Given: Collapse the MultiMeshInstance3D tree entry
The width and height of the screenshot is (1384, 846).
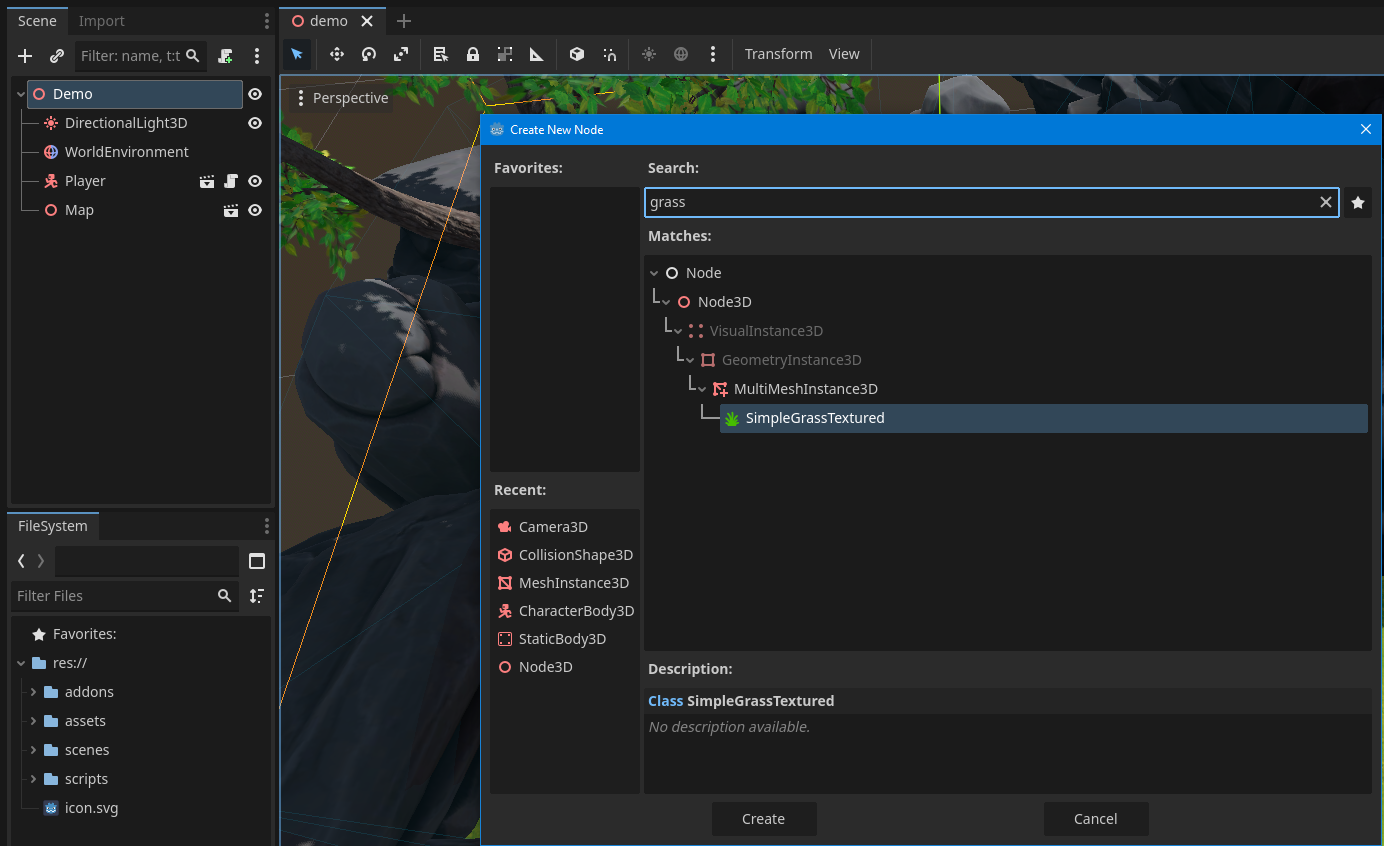Looking at the screenshot, I should coord(702,389).
